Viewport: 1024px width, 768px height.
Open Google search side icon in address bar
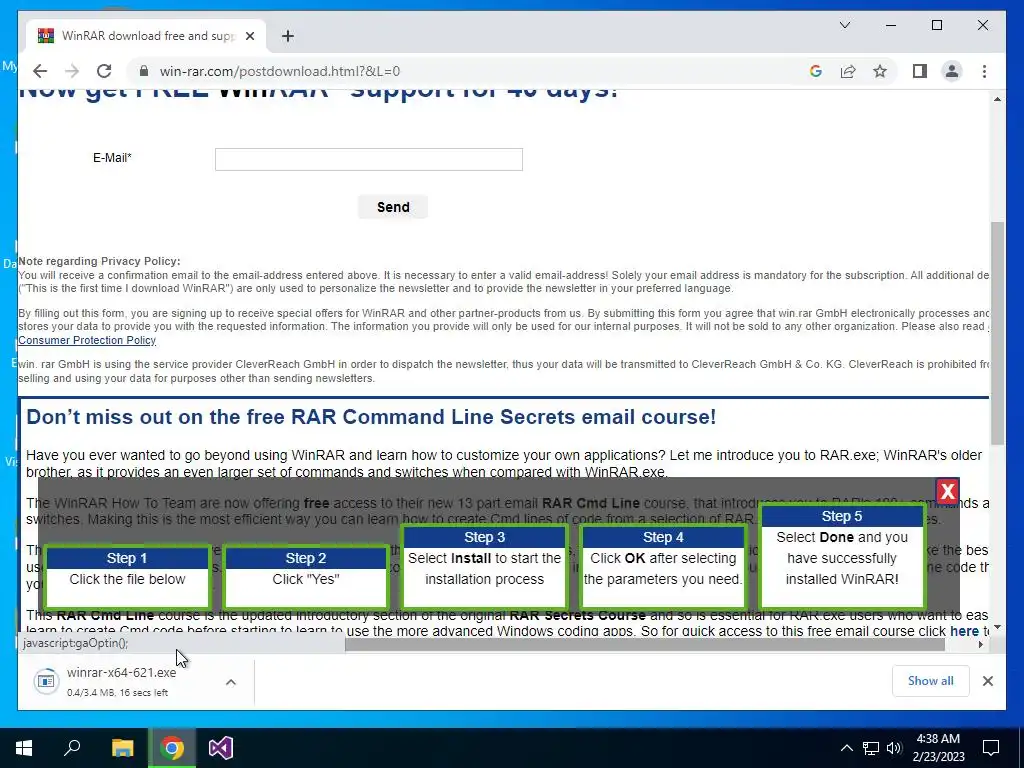[x=816, y=71]
